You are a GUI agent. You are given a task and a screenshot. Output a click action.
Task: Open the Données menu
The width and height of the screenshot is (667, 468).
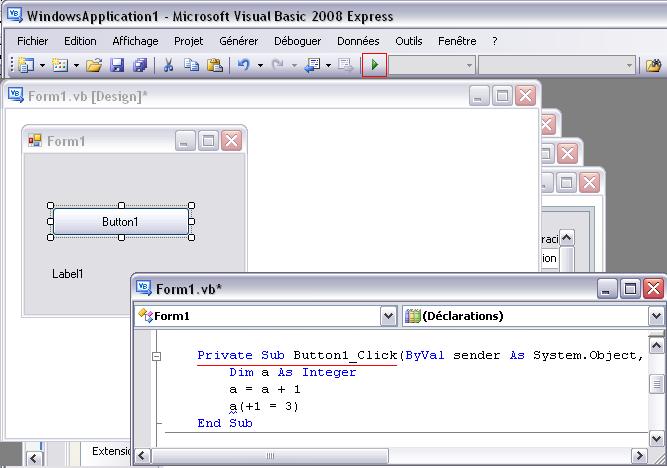pos(358,41)
